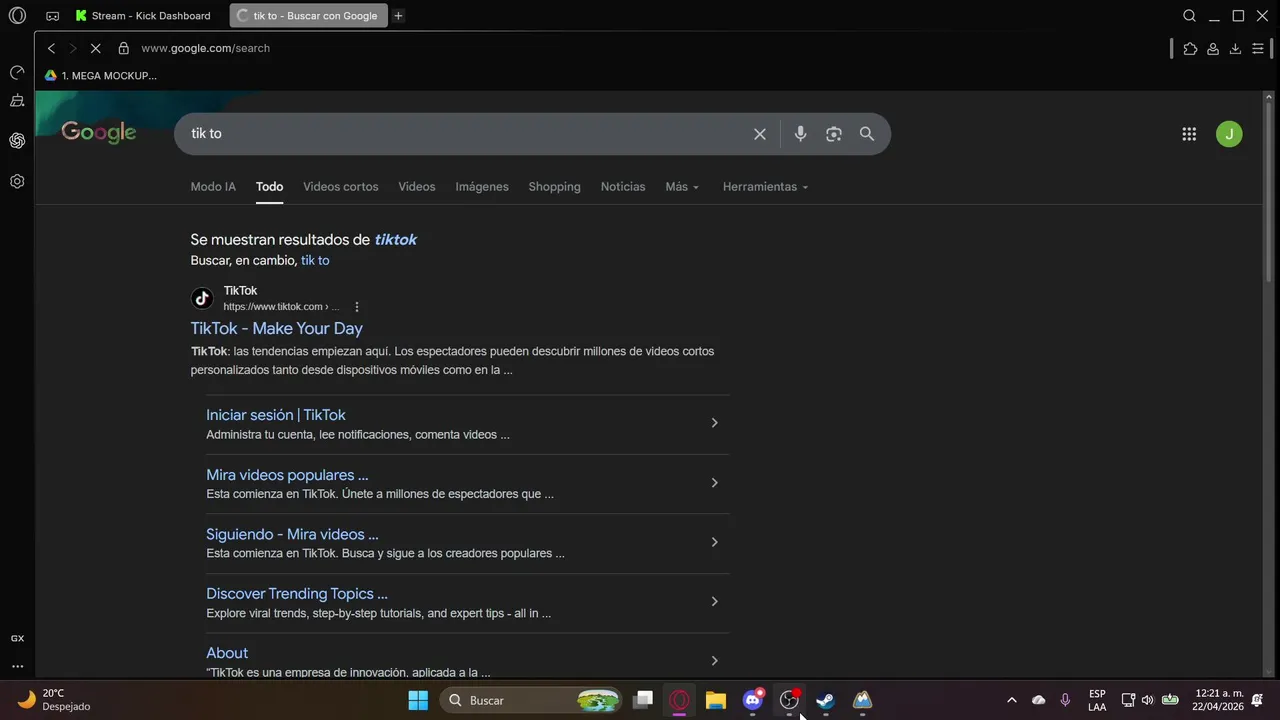Open the extensions puzzle icon
The width and height of the screenshot is (1280, 720).
[x=1190, y=48]
